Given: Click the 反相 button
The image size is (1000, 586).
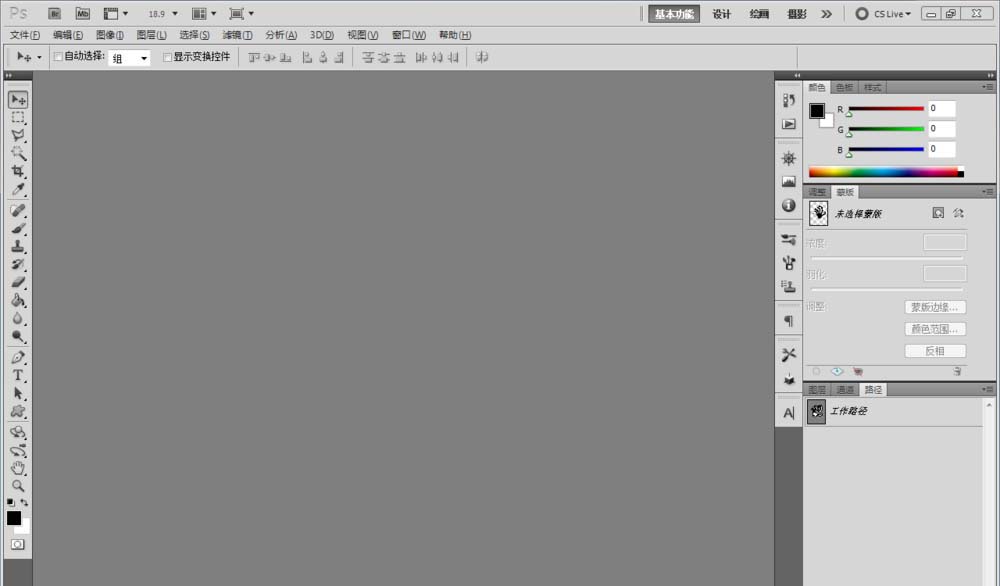Looking at the screenshot, I should pos(935,350).
